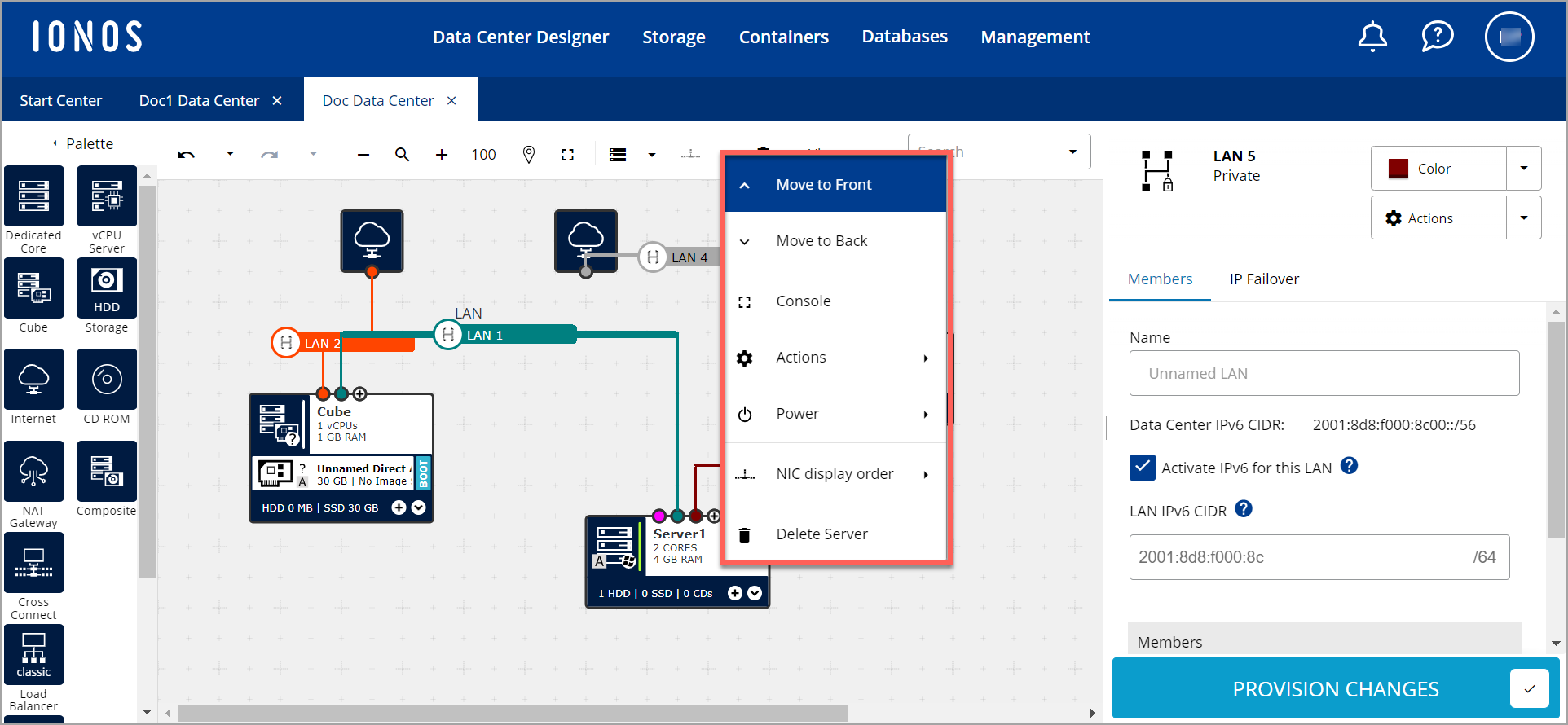Toggle Activate IPv6 for this LAN checkbox

click(1143, 468)
